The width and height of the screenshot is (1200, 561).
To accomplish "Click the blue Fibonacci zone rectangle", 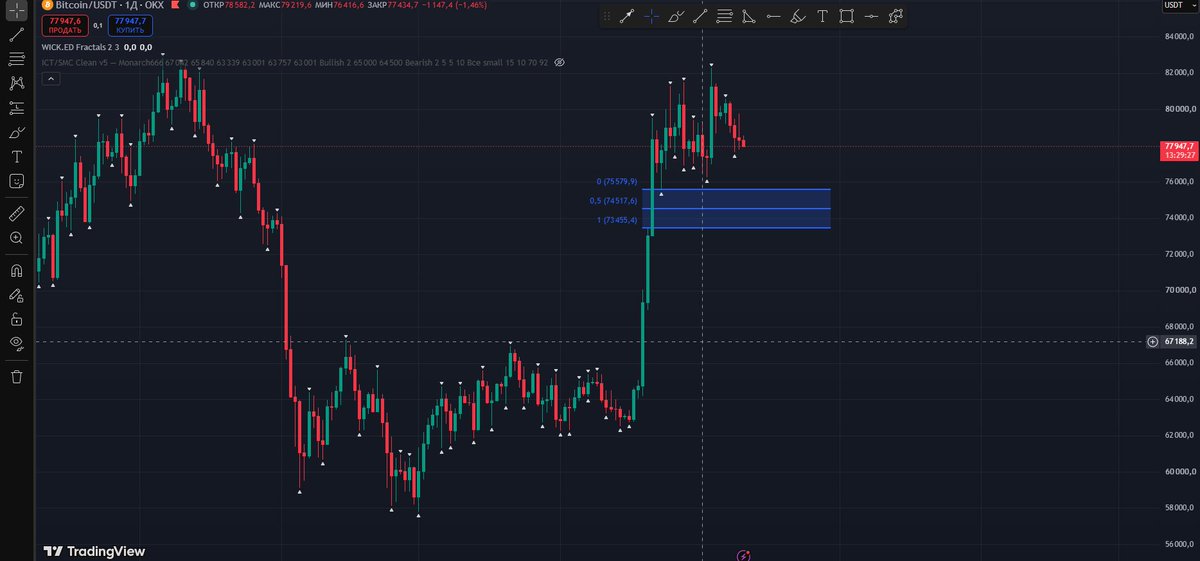I will pyautogui.click(x=736, y=208).
